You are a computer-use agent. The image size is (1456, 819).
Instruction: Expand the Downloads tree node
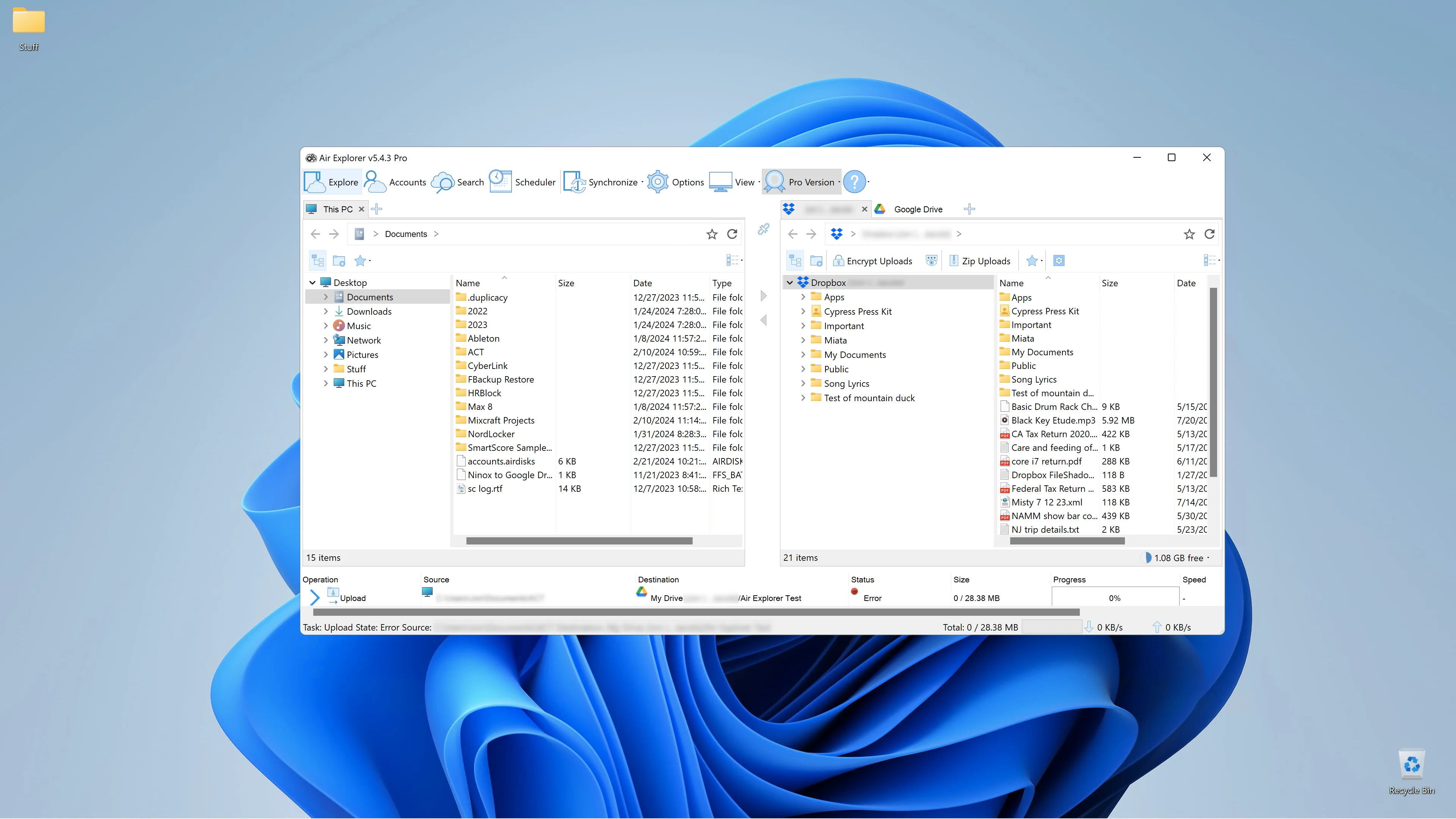pyautogui.click(x=326, y=311)
